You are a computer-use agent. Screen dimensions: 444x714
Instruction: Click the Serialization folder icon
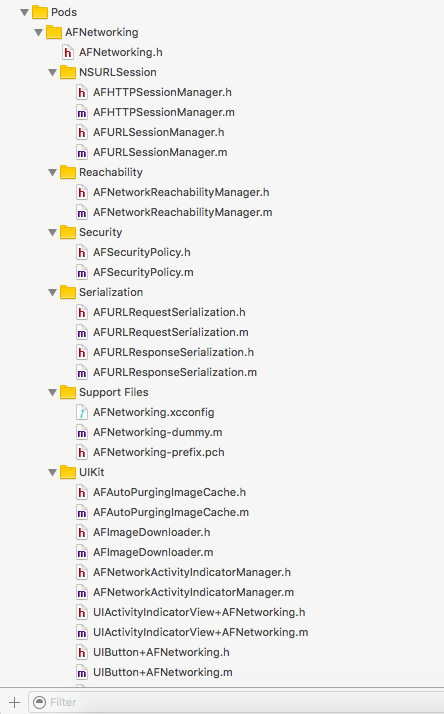click(68, 292)
